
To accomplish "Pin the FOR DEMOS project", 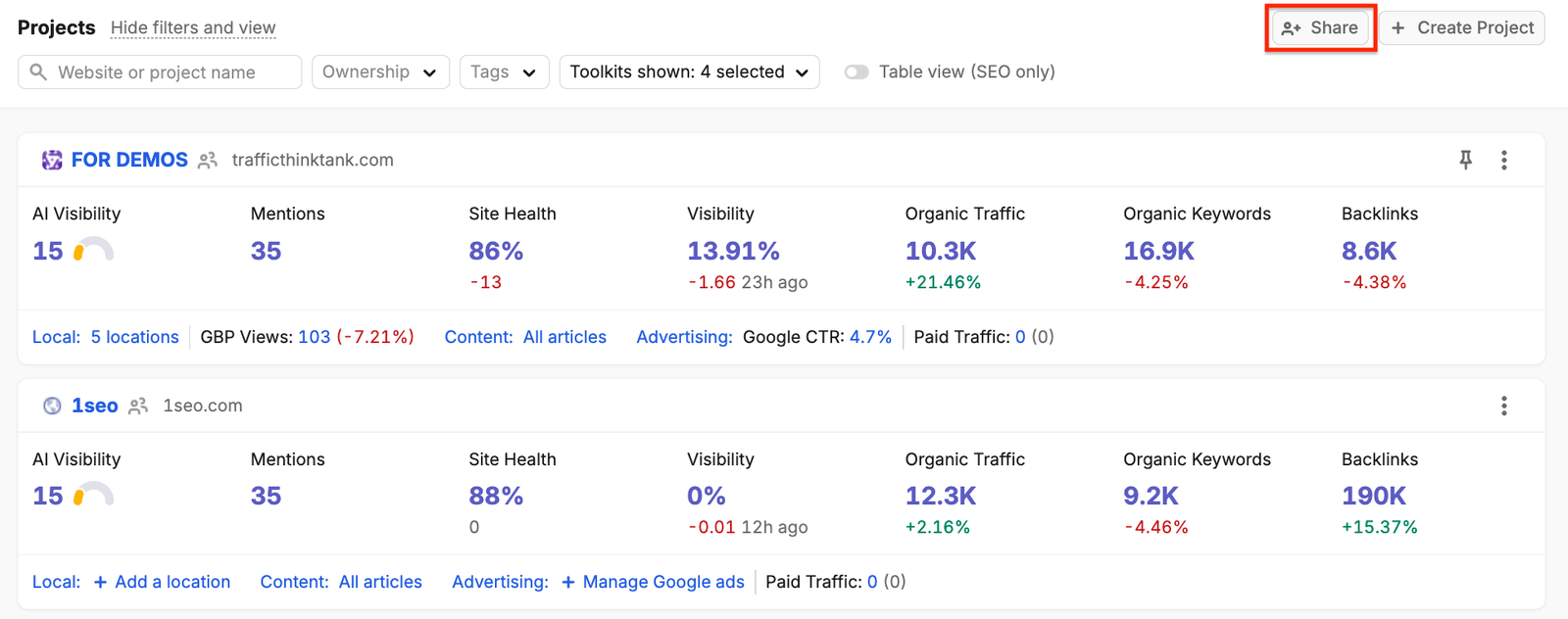I will [x=1465, y=160].
